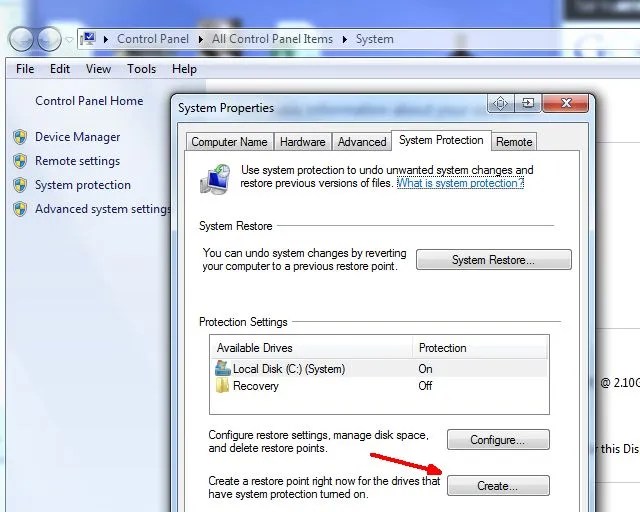Select Local Disk (C:) (System) row
This screenshot has width=640, height=512.
(379, 369)
